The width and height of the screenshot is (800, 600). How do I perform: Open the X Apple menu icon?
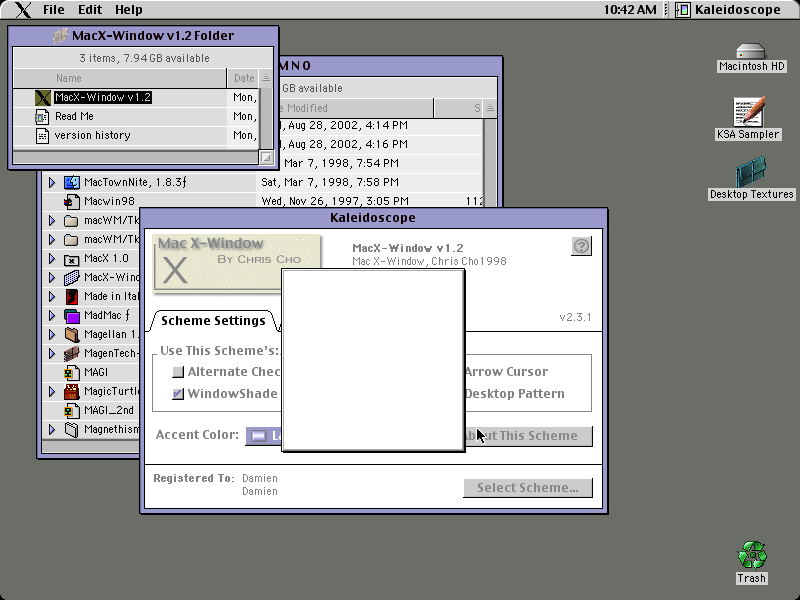click(x=22, y=10)
